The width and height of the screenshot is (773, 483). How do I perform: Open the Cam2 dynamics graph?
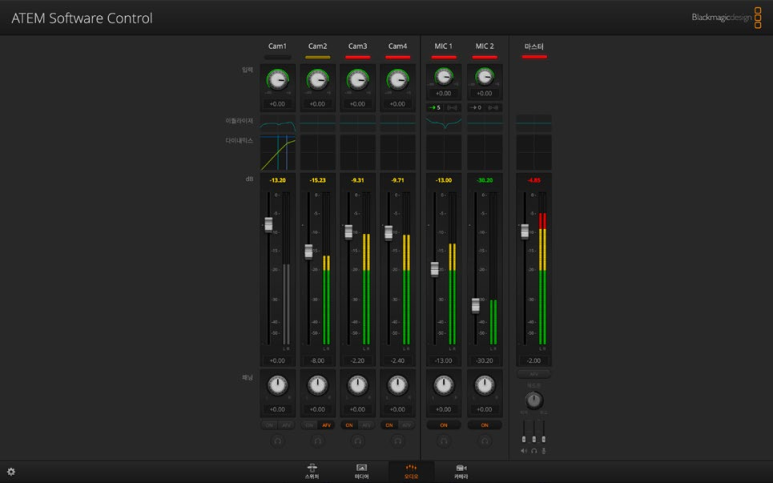[317, 153]
